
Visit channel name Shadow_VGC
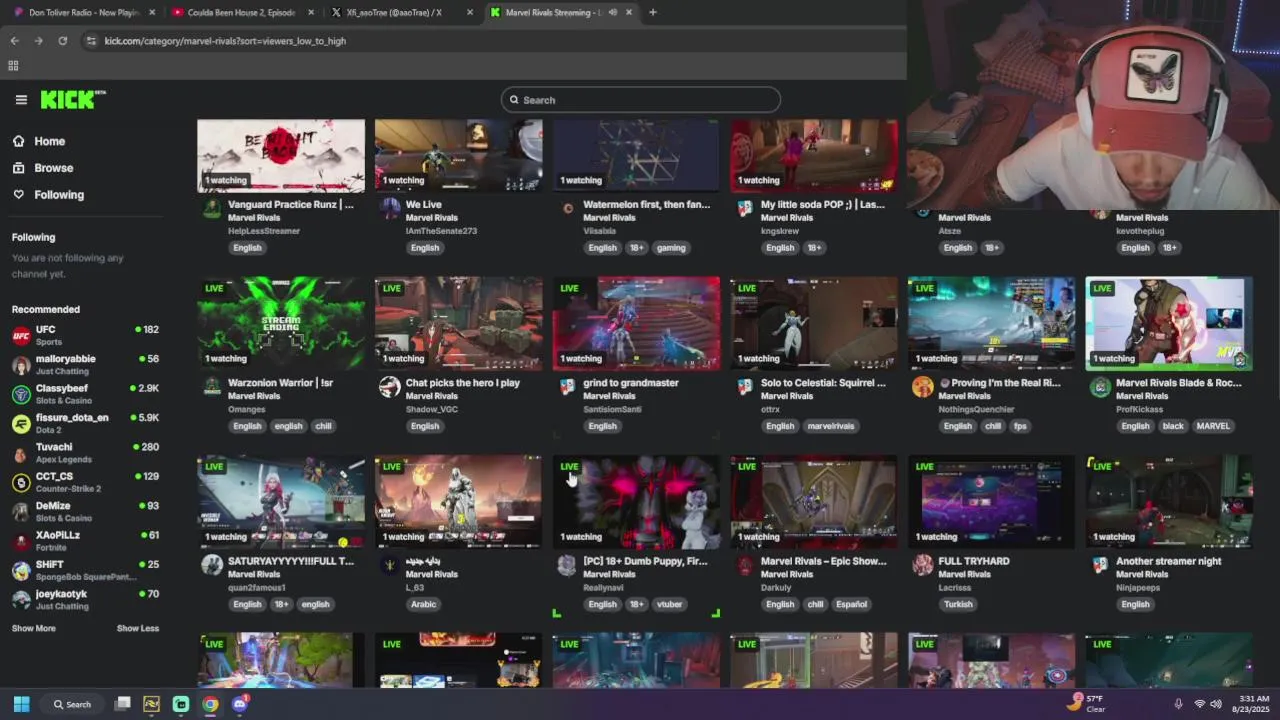(432, 409)
